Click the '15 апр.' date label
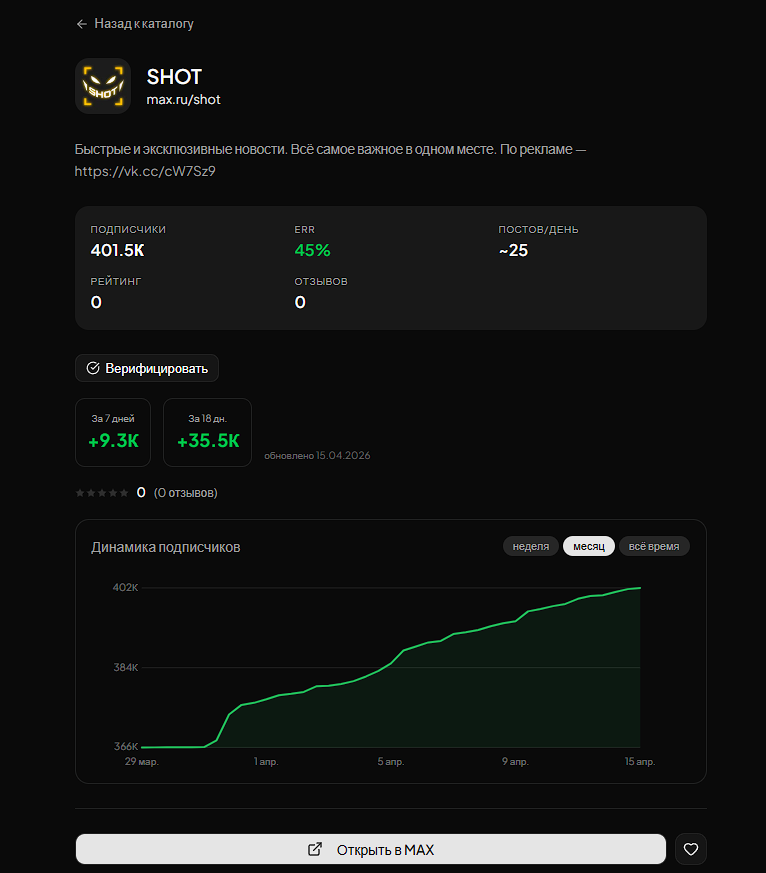 (x=640, y=761)
